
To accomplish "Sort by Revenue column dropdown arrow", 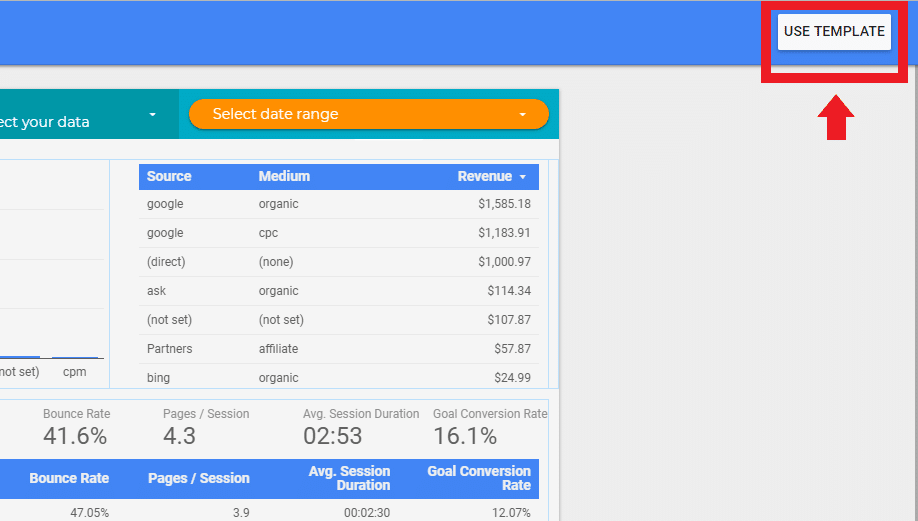I will (523, 177).
